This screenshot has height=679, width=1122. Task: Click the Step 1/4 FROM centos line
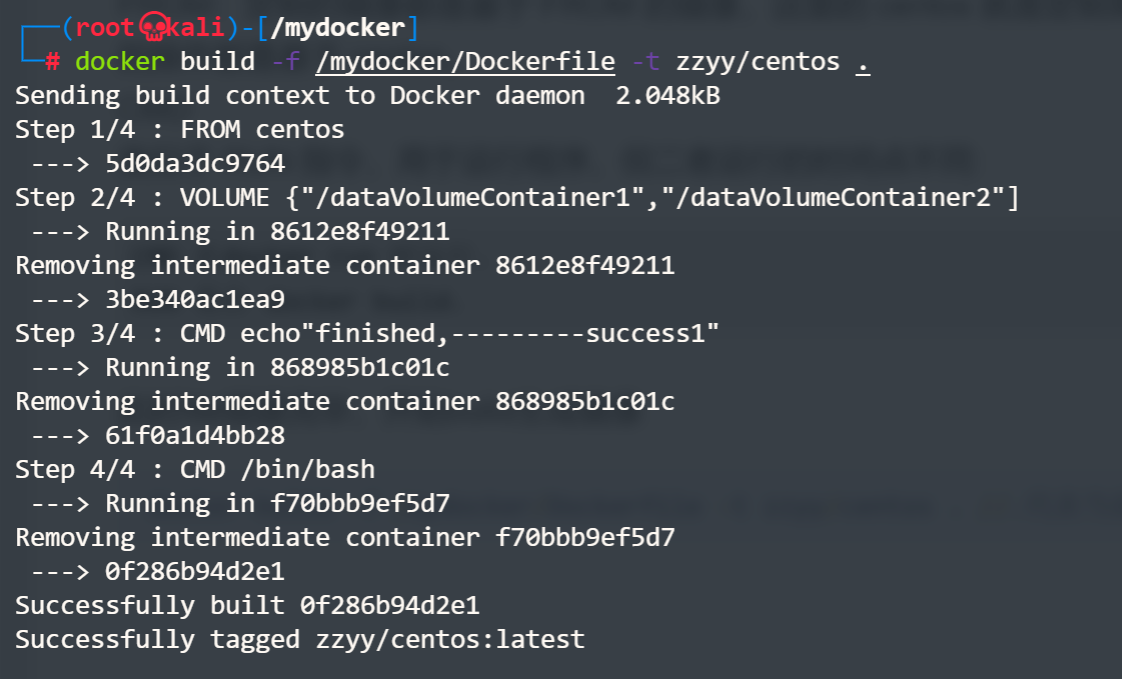[x=180, y=130]
